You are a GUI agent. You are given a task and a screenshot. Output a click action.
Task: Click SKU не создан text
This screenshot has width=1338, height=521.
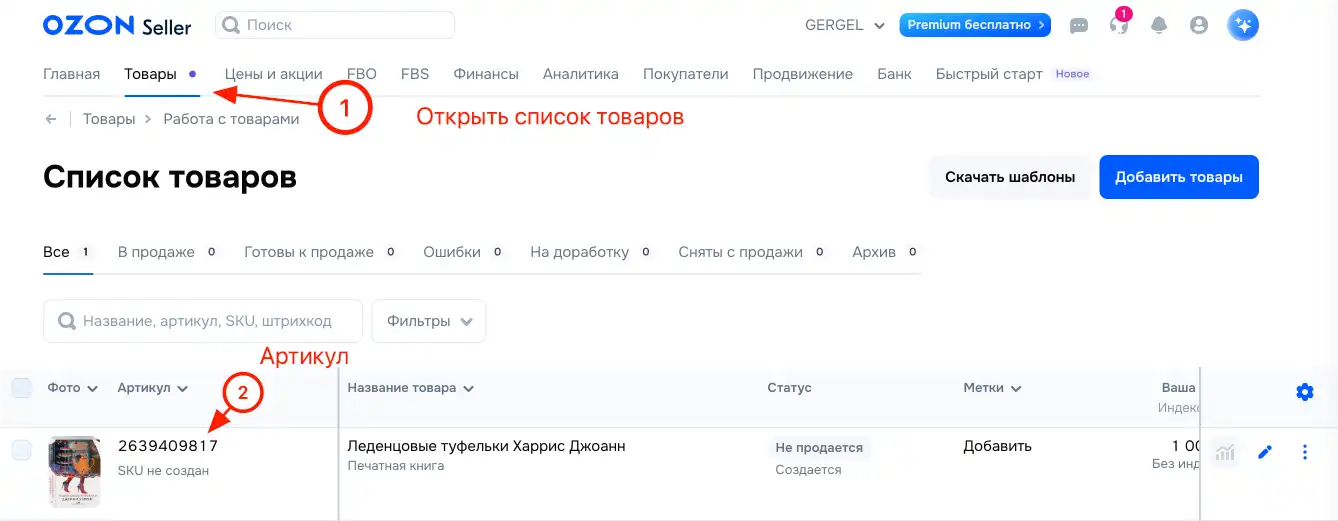tap(163, 470)
